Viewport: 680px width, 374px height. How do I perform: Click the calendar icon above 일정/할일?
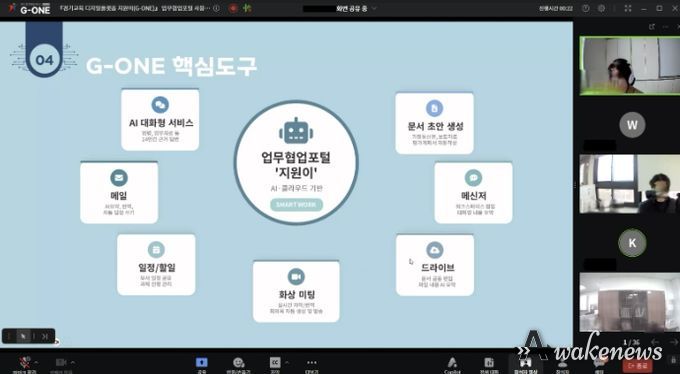click(156, 250)
